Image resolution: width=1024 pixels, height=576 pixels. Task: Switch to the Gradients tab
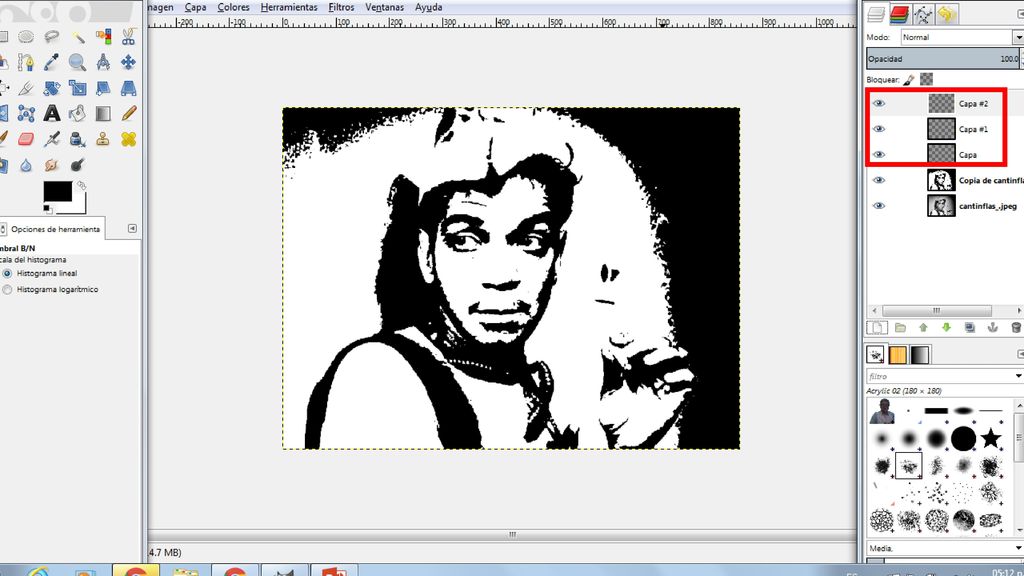920,355
